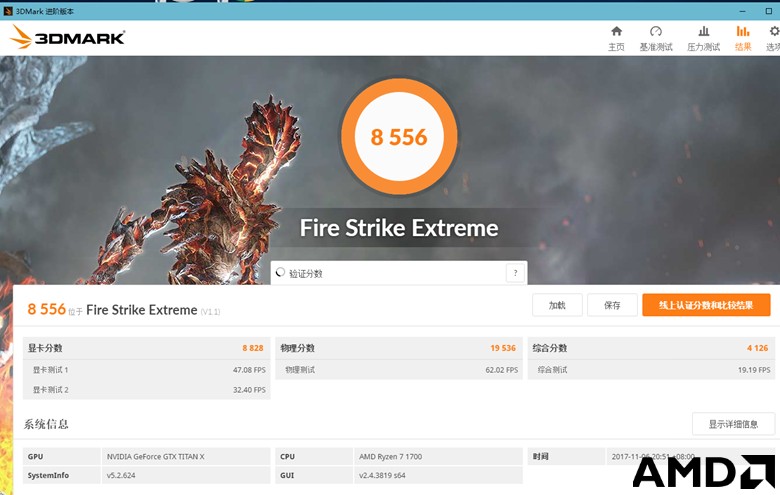Viewport: 780px width, 495px height.
Task: Click the CPU label cell
Action: click(314, 457)
